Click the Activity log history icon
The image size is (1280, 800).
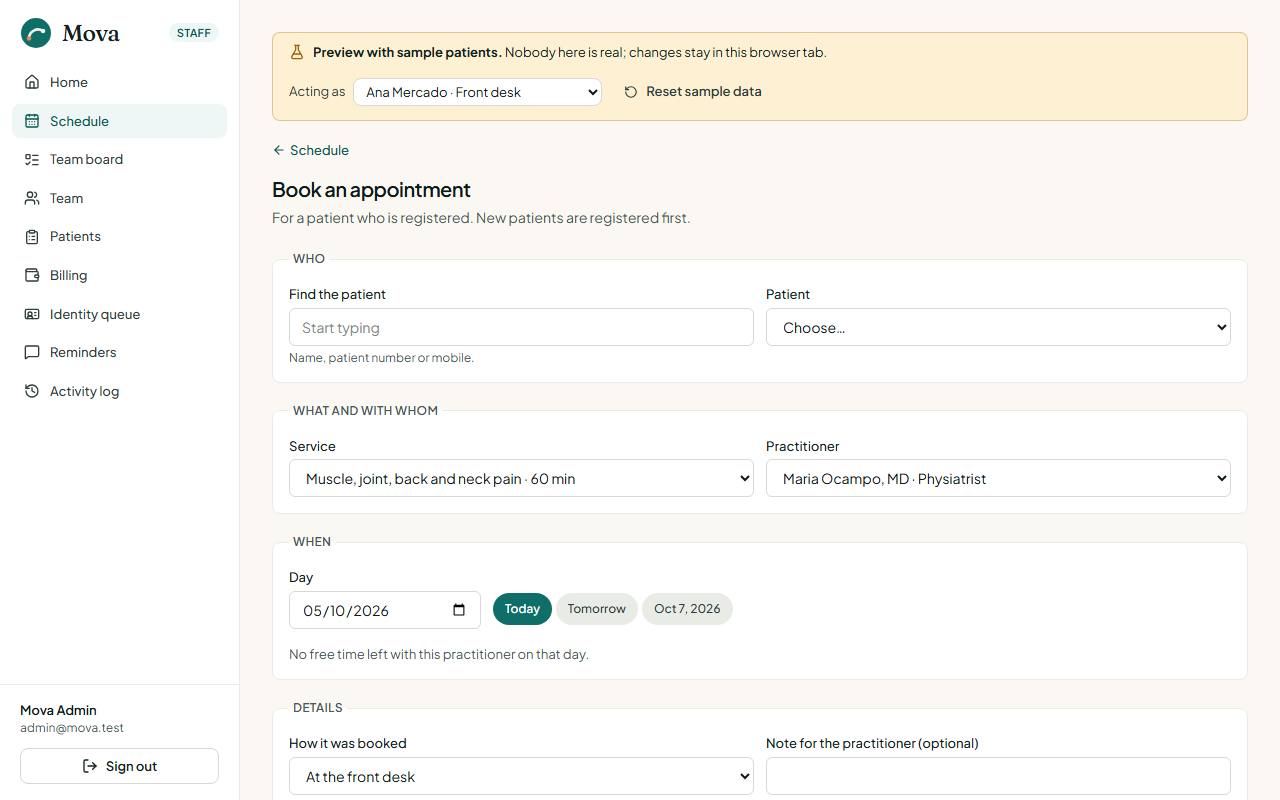pyautogui.click(x=32, y=391)
